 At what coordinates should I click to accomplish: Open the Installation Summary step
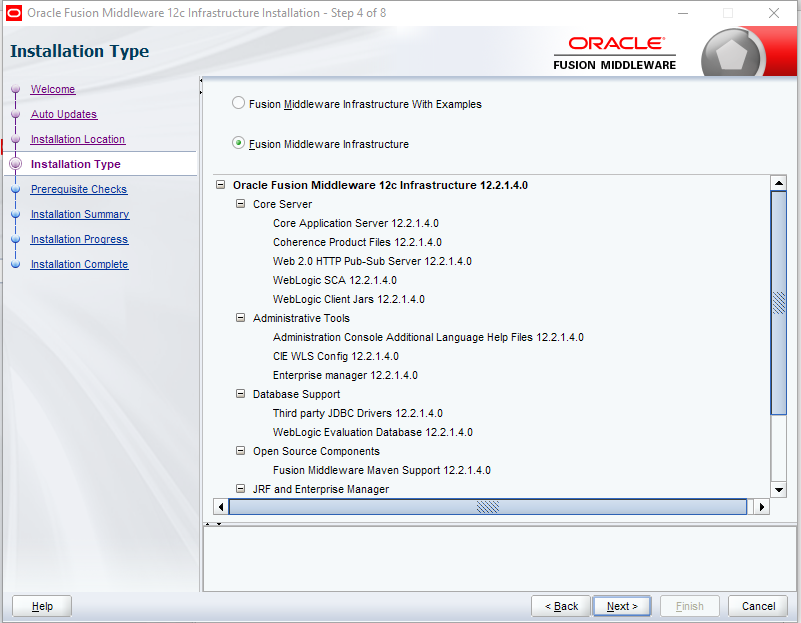80,214
